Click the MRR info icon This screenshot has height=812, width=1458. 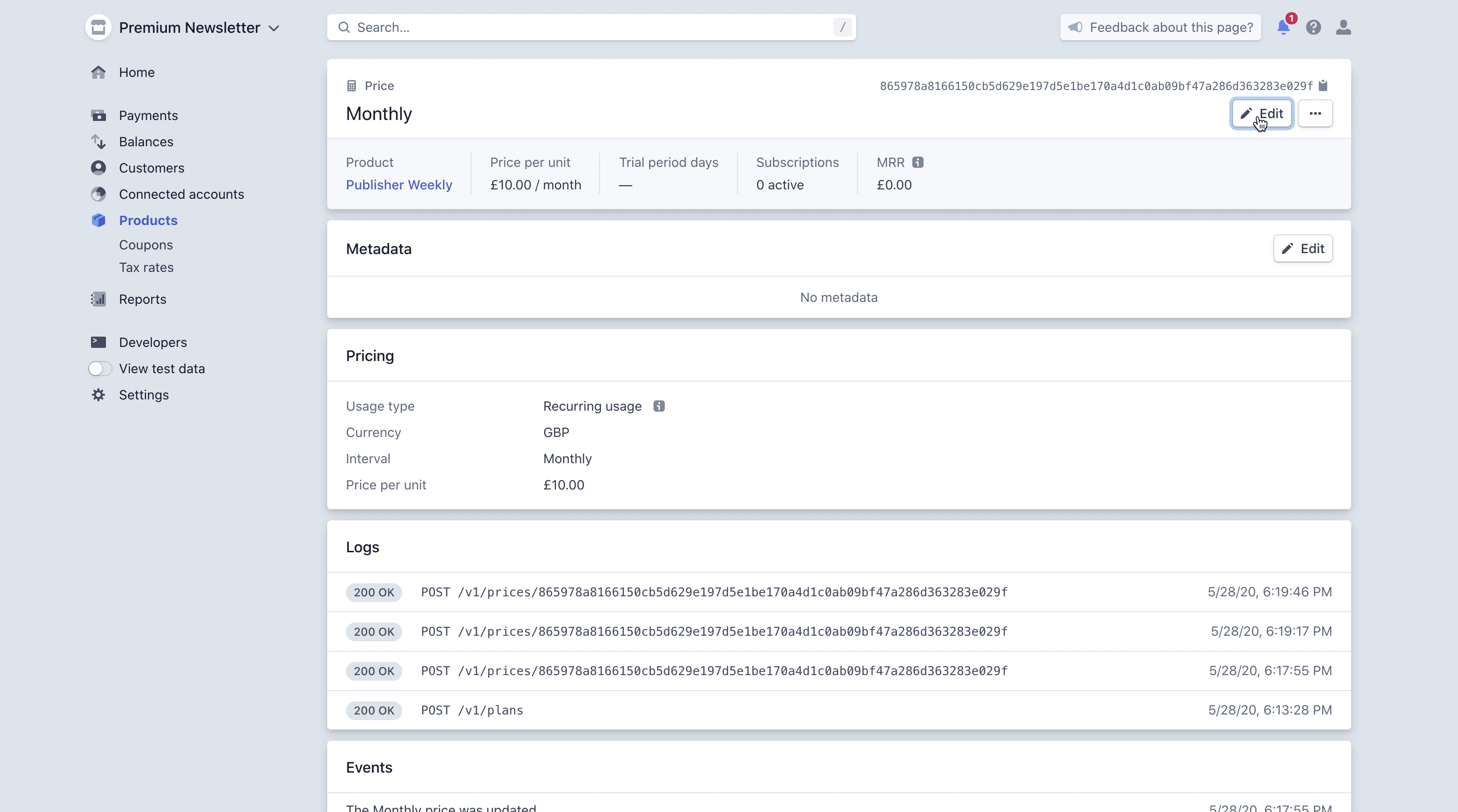[918, 162]
